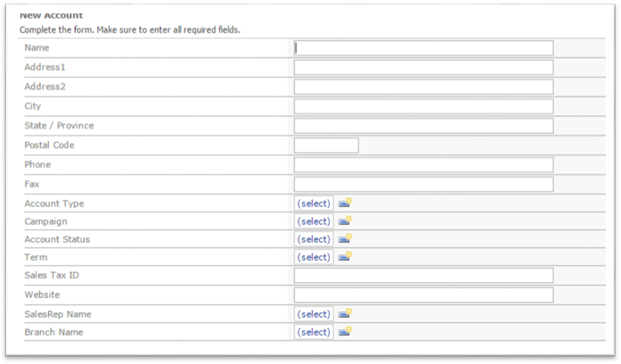621x364 pixels.
Task: Click the State / Province field
Action: click(x=424, y=126)
